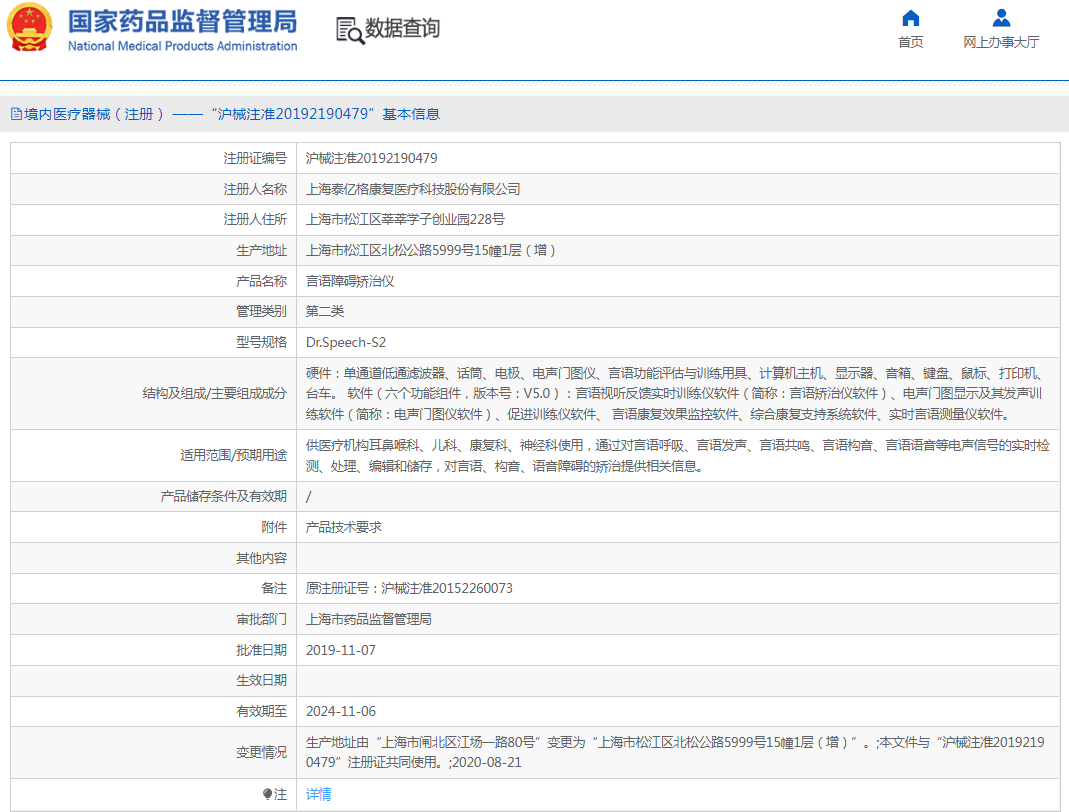The image size is (1069, 812).
Task: Click the registrant name 上海泰亿格康复医疗科技股份有限公司
Action: pyautogui.click(x=413, y=189)
